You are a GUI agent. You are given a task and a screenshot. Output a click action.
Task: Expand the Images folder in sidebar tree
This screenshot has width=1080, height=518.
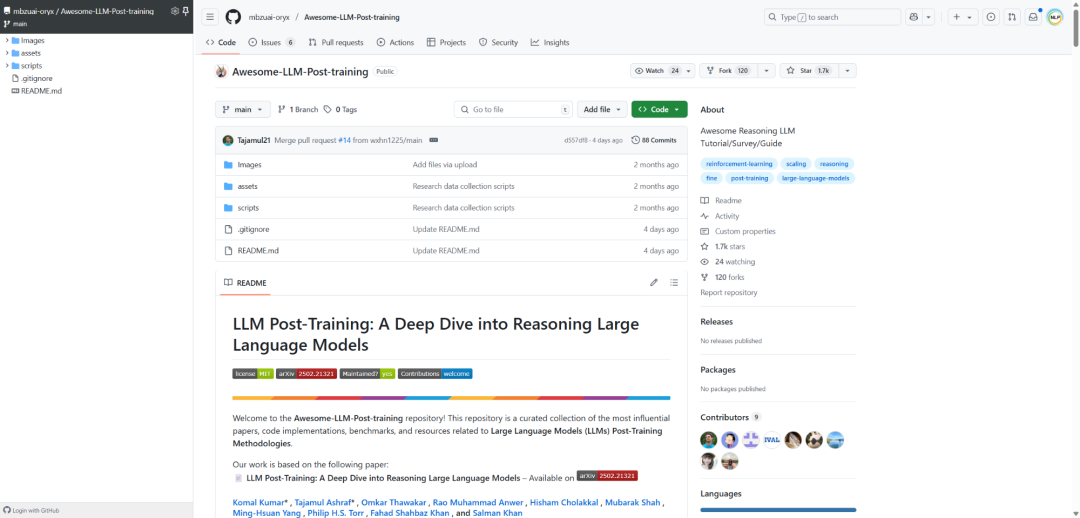click(x=7, y=41)
